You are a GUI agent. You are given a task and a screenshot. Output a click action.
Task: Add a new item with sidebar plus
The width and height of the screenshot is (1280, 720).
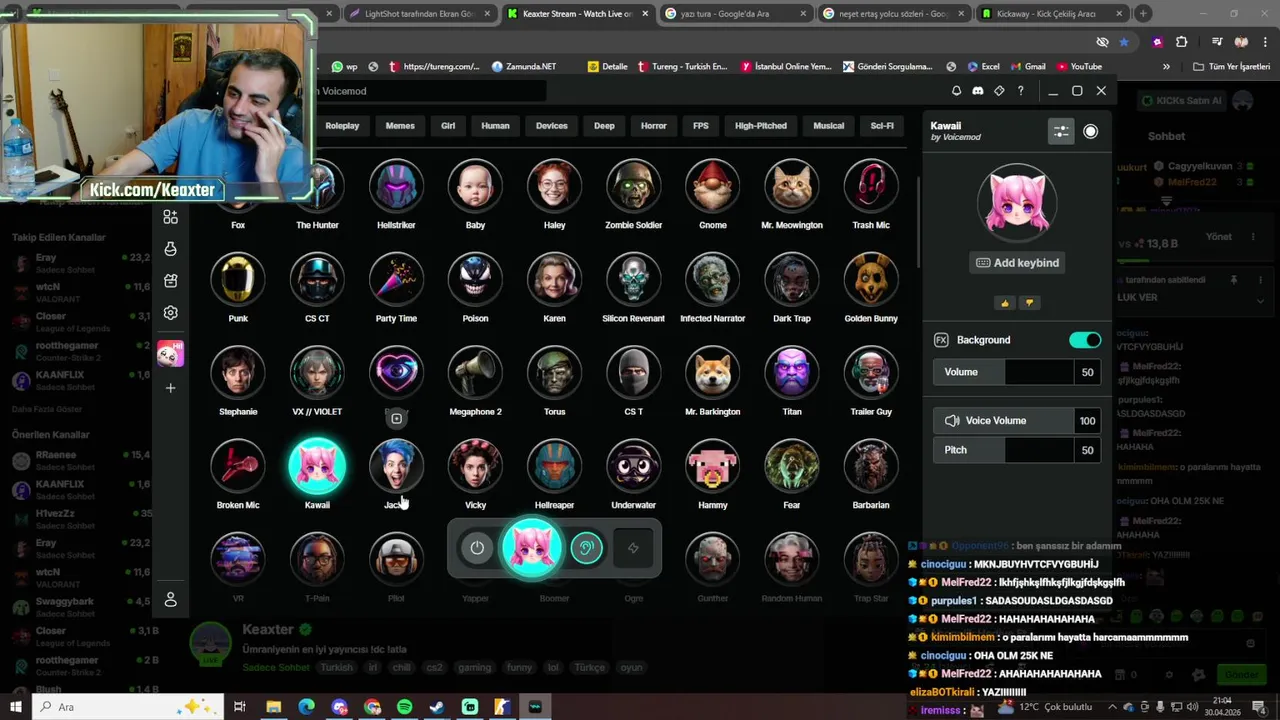point(170,388)
